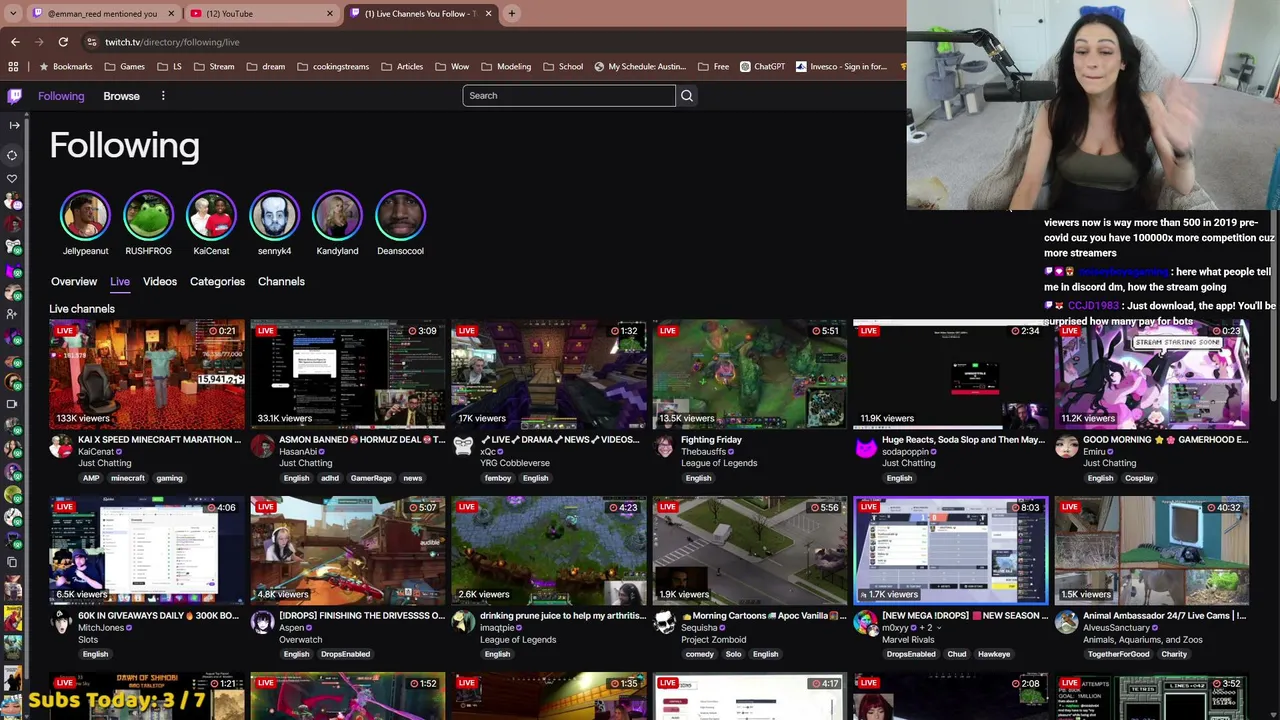Open Alveus Animal Ambassador live cam thumbnail
1280x720 pixels.
point(1152,551)
